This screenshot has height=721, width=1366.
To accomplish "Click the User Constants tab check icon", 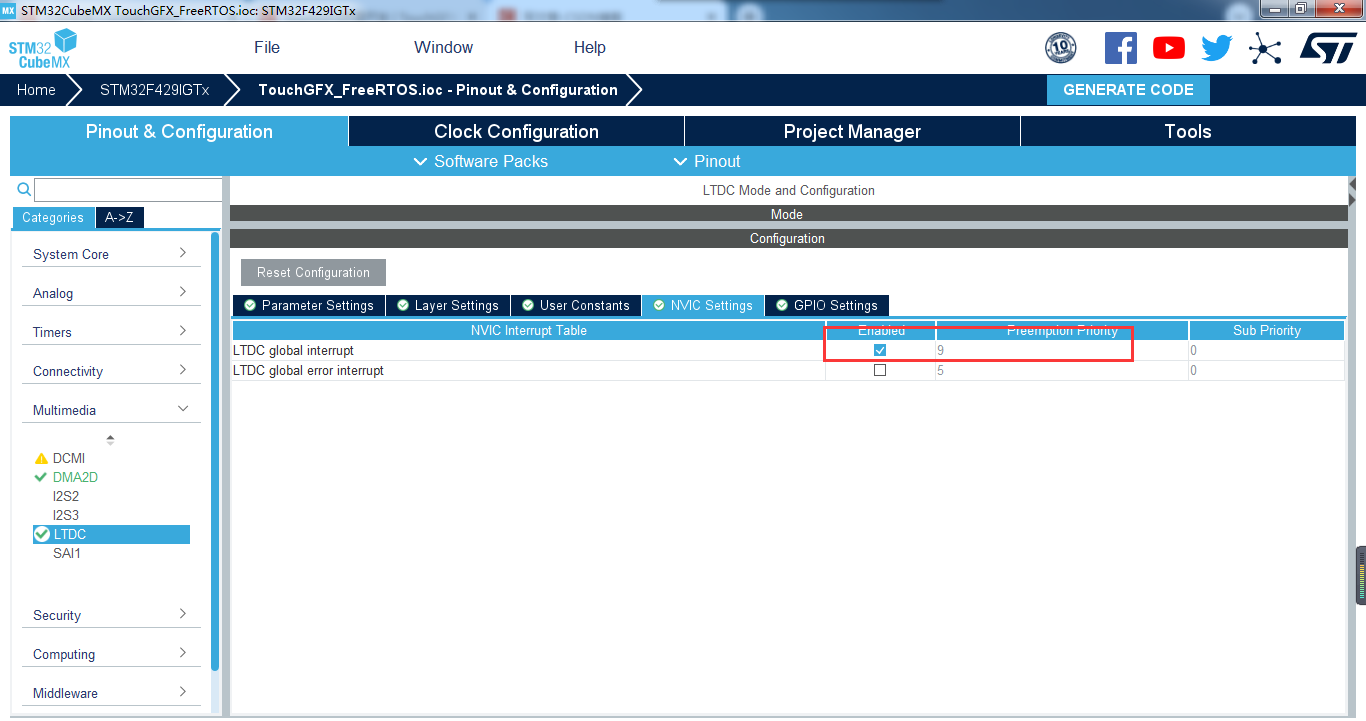I will pyautogui.click(x=528, y=305).
